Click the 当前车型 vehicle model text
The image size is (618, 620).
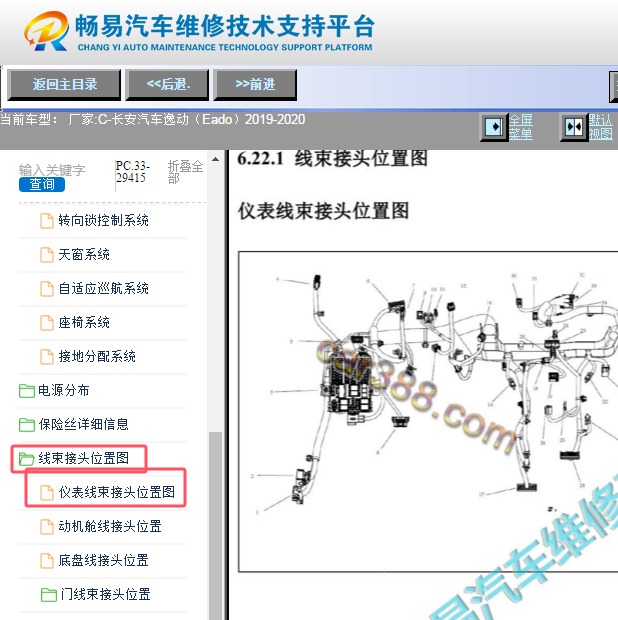(x=153, y=119)
